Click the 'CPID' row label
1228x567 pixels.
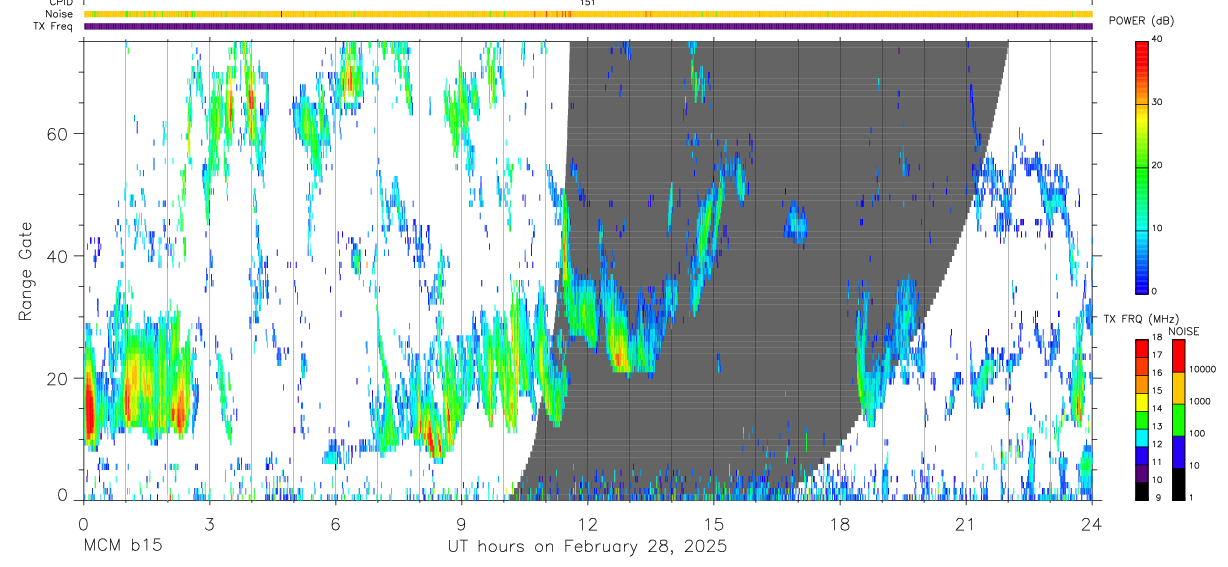coord(62,3)
